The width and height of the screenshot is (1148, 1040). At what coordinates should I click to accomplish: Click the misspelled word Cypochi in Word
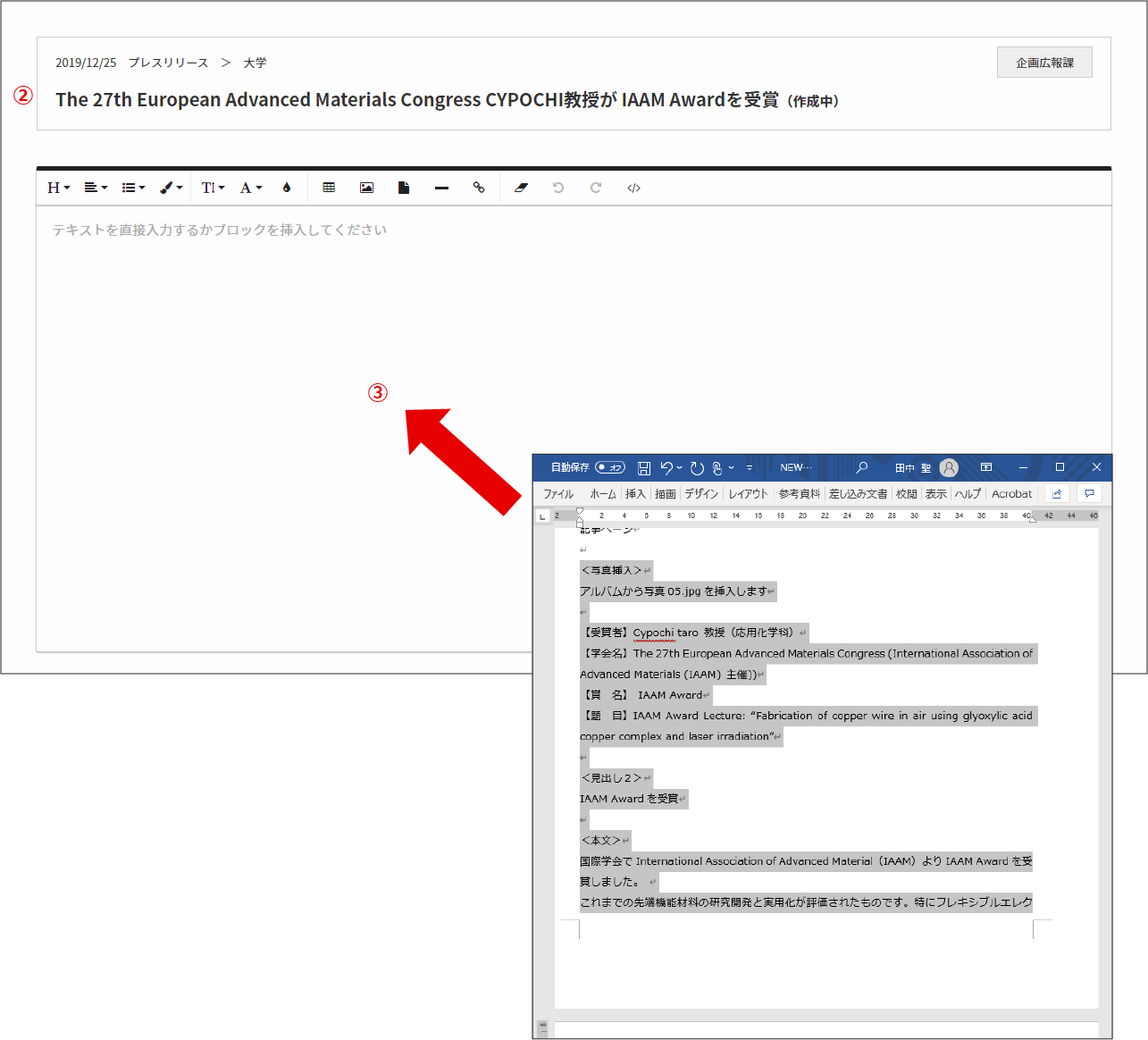(x=654, y=633)
